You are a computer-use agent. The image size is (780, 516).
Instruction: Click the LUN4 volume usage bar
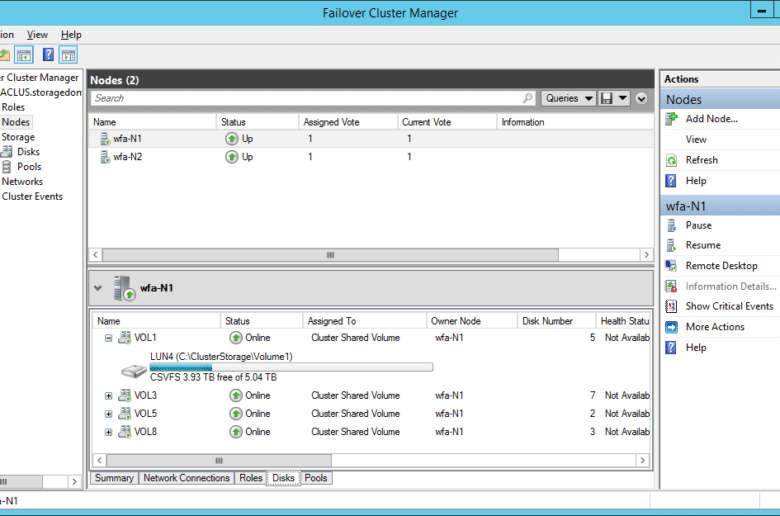tap(291, 367)
